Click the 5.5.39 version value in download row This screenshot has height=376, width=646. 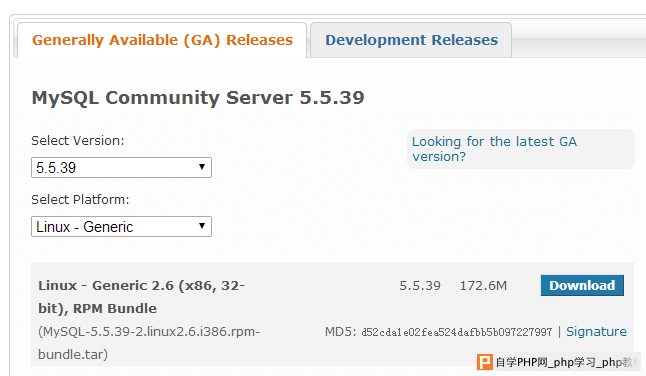pyautogui.click(x=420, y=285)
